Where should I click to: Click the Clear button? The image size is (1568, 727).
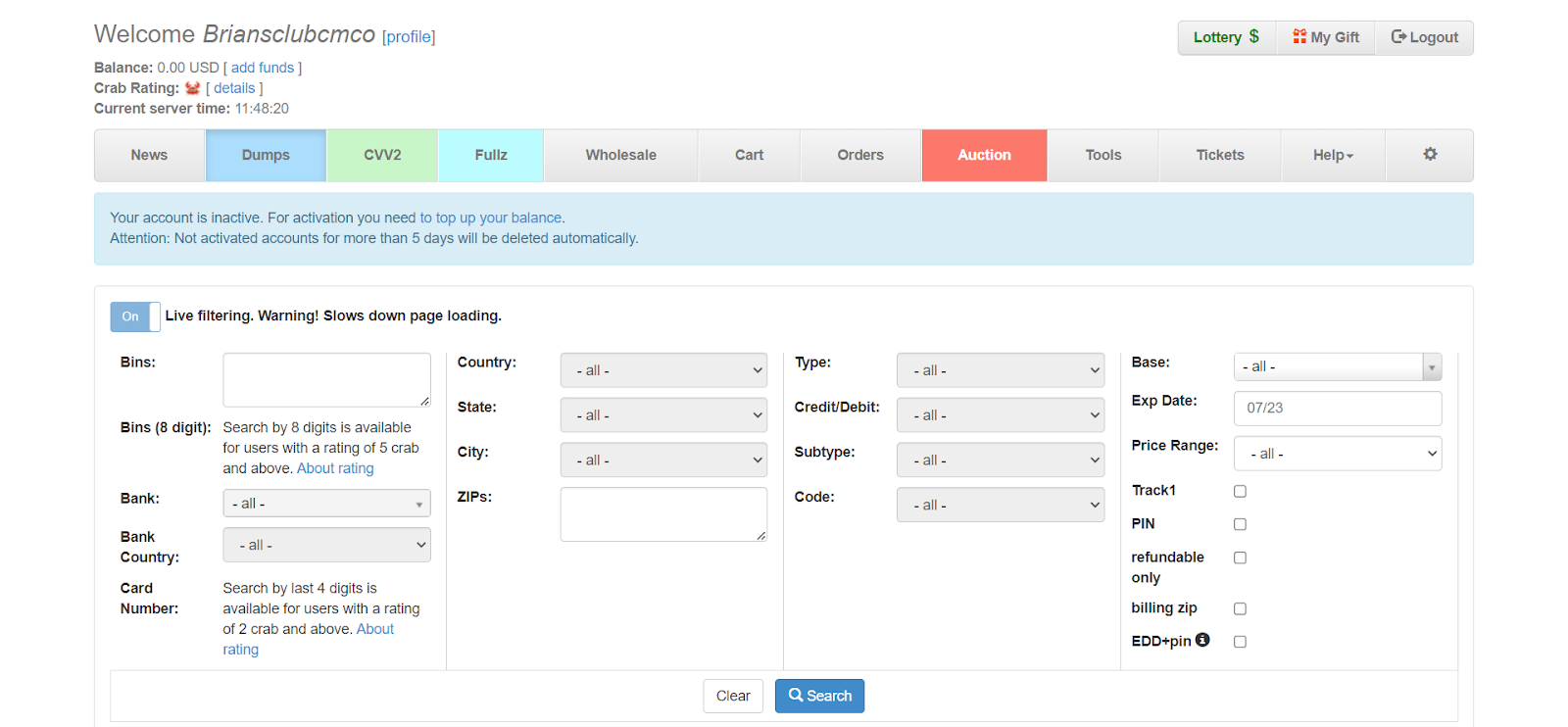tap(733, 696)
